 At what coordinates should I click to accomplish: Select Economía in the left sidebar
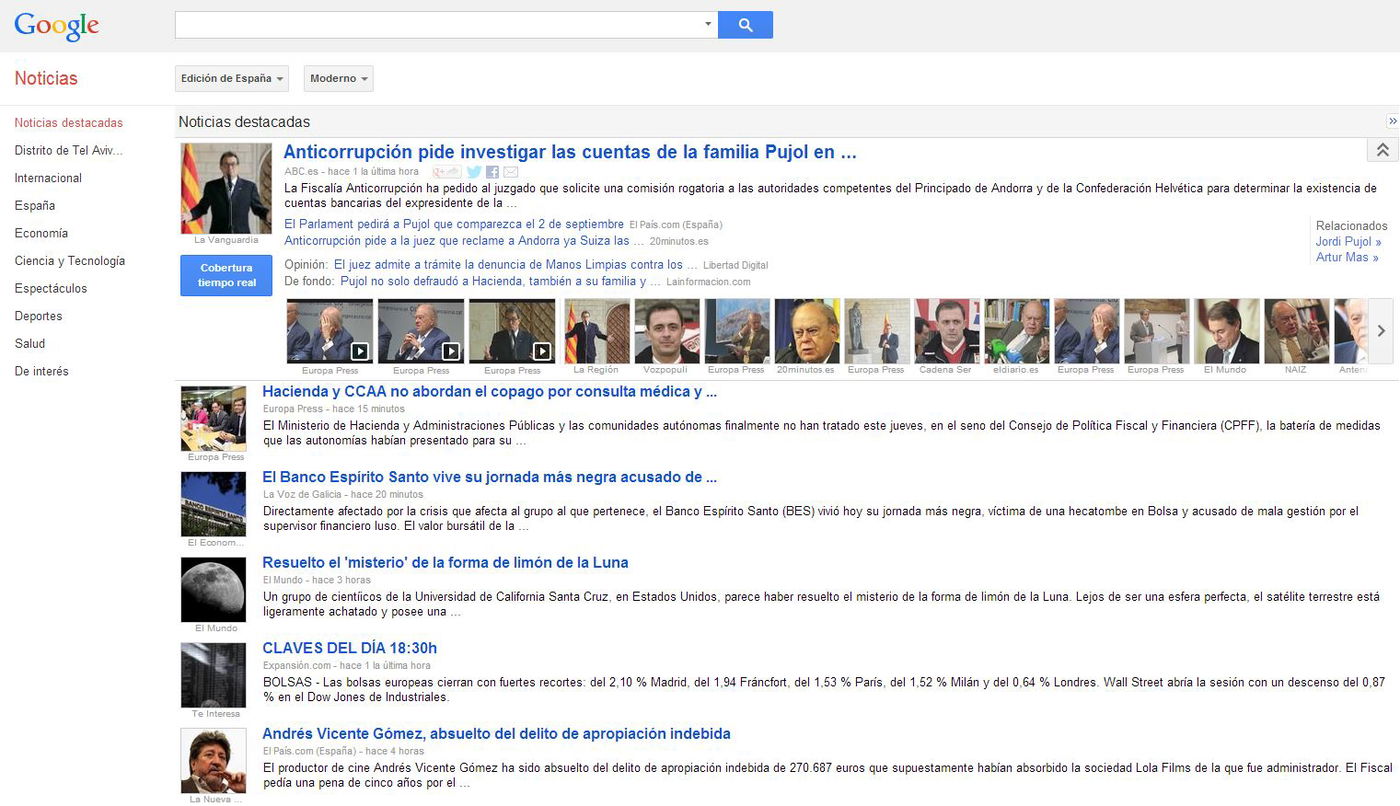point(41,233)
